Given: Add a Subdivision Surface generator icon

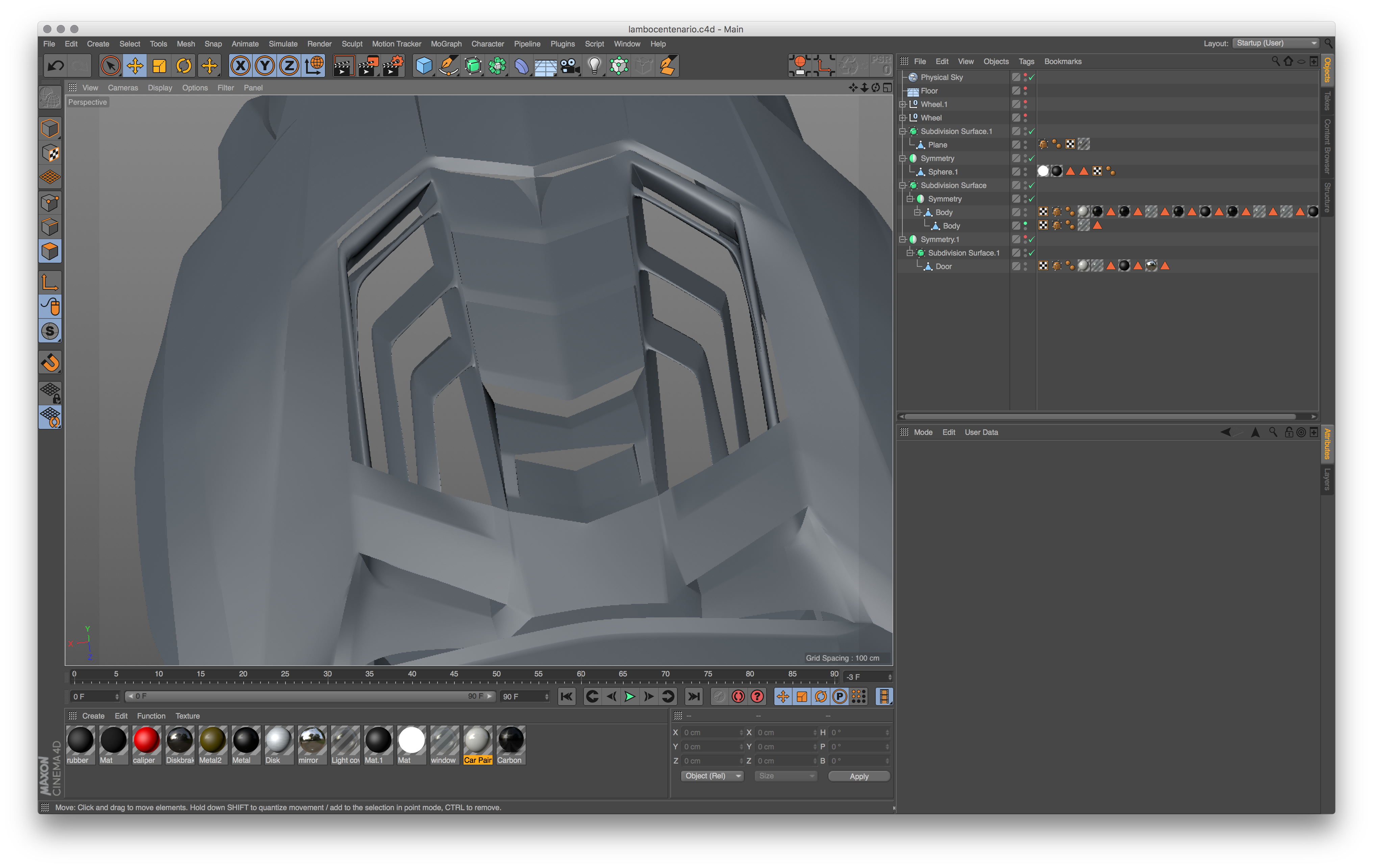Looking at the screenshot, I should click(x=473, y=66).
